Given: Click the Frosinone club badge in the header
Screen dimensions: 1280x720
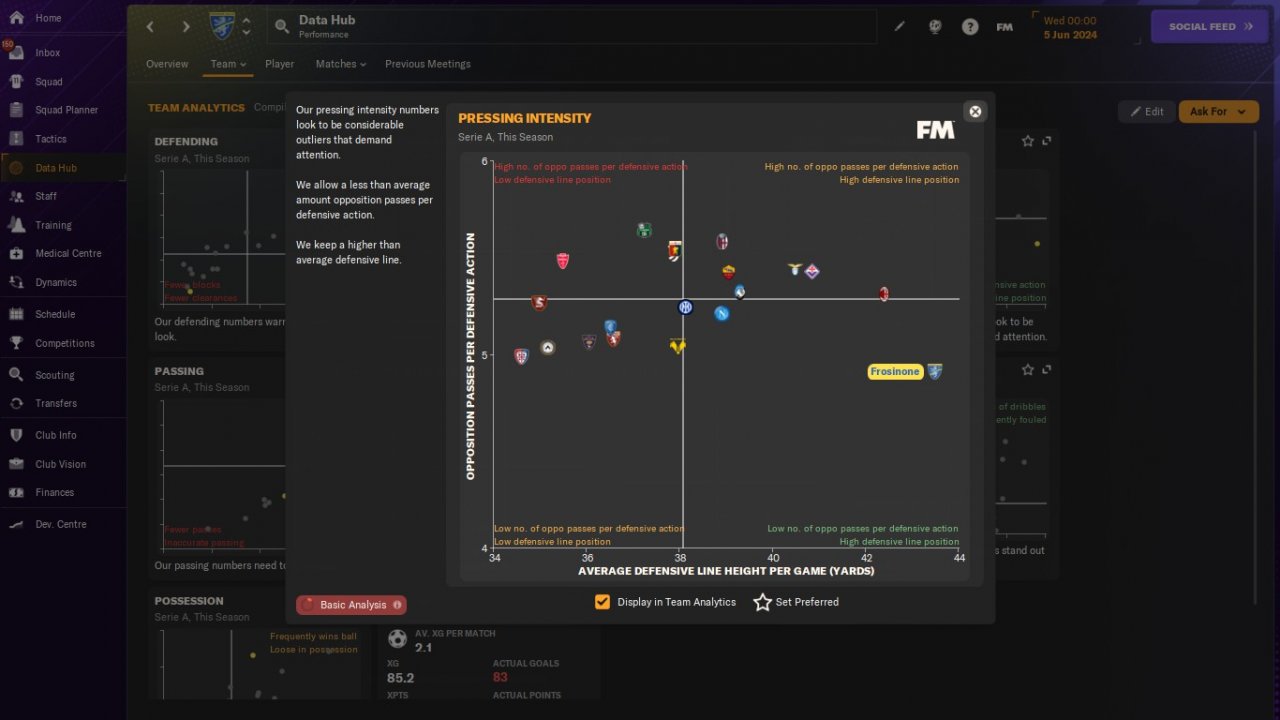Looking at the screenshot, I should tap(222, 26).
